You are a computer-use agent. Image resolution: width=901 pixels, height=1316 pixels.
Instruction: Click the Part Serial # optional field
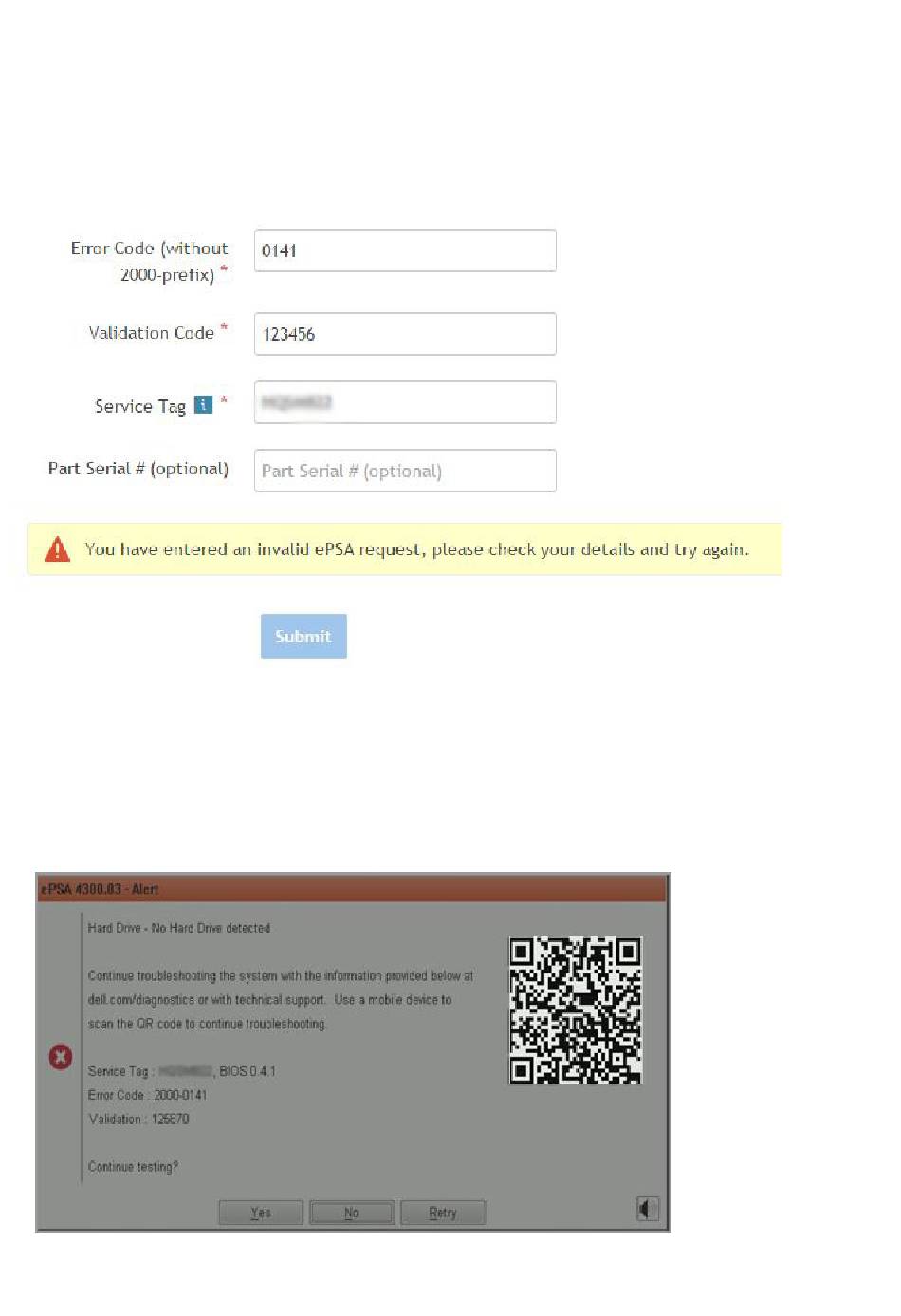click(405, 471)
